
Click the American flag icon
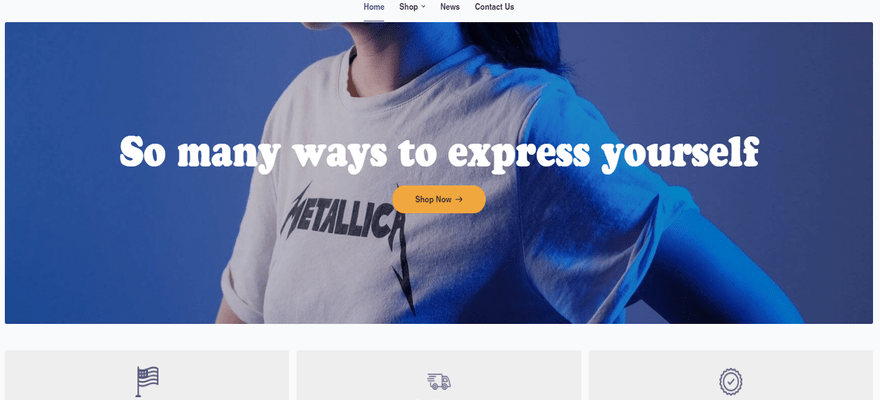[x=147, y=381]
